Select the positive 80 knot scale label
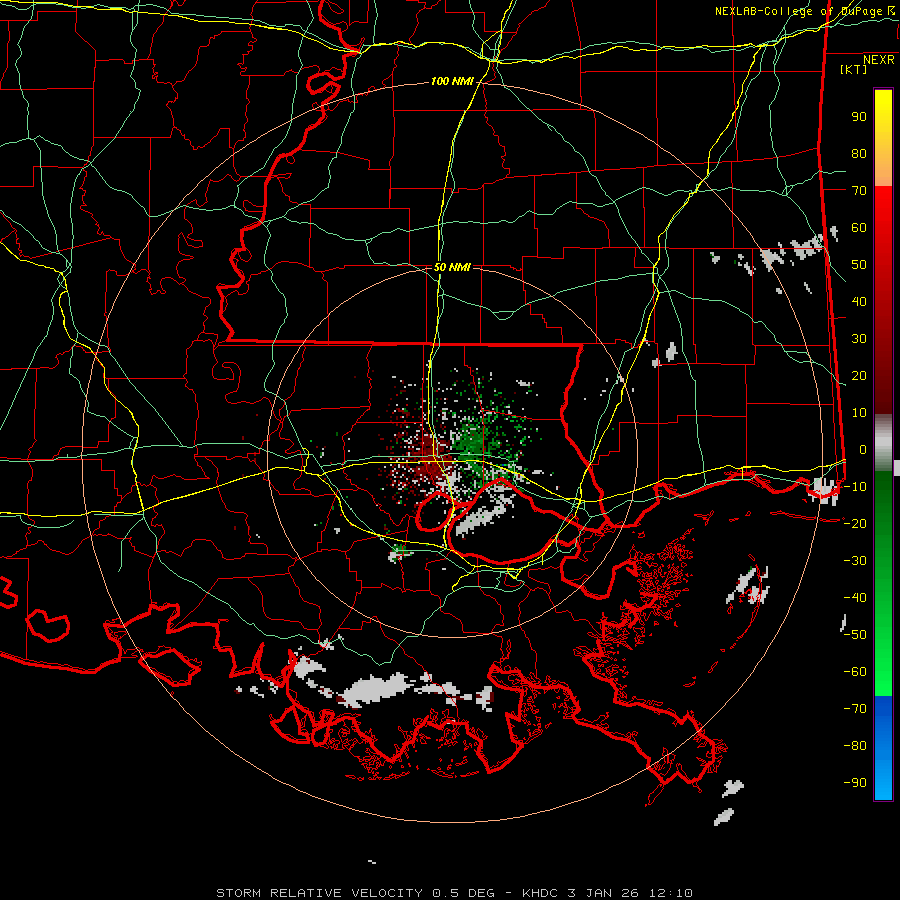 coord(859,154)
